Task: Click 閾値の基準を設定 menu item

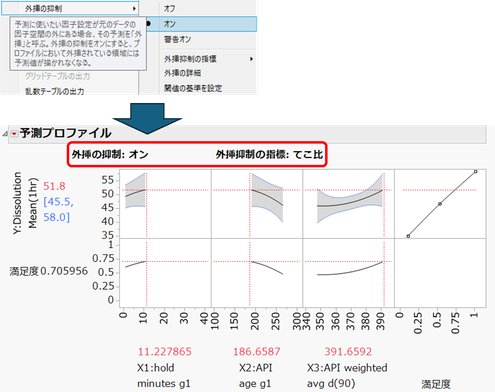Action: 193,88
